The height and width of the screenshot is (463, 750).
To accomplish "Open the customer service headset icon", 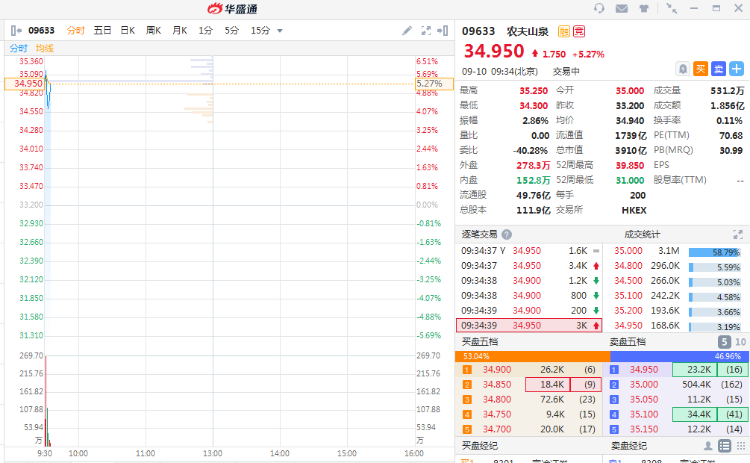I will 599,8.
